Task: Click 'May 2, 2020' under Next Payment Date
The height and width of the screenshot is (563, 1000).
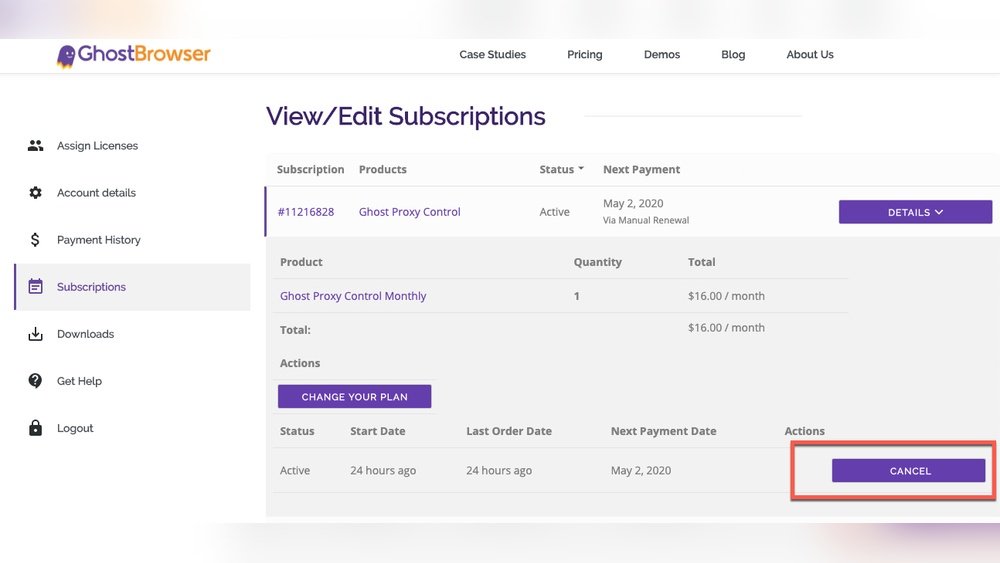Action: [641, 471]
